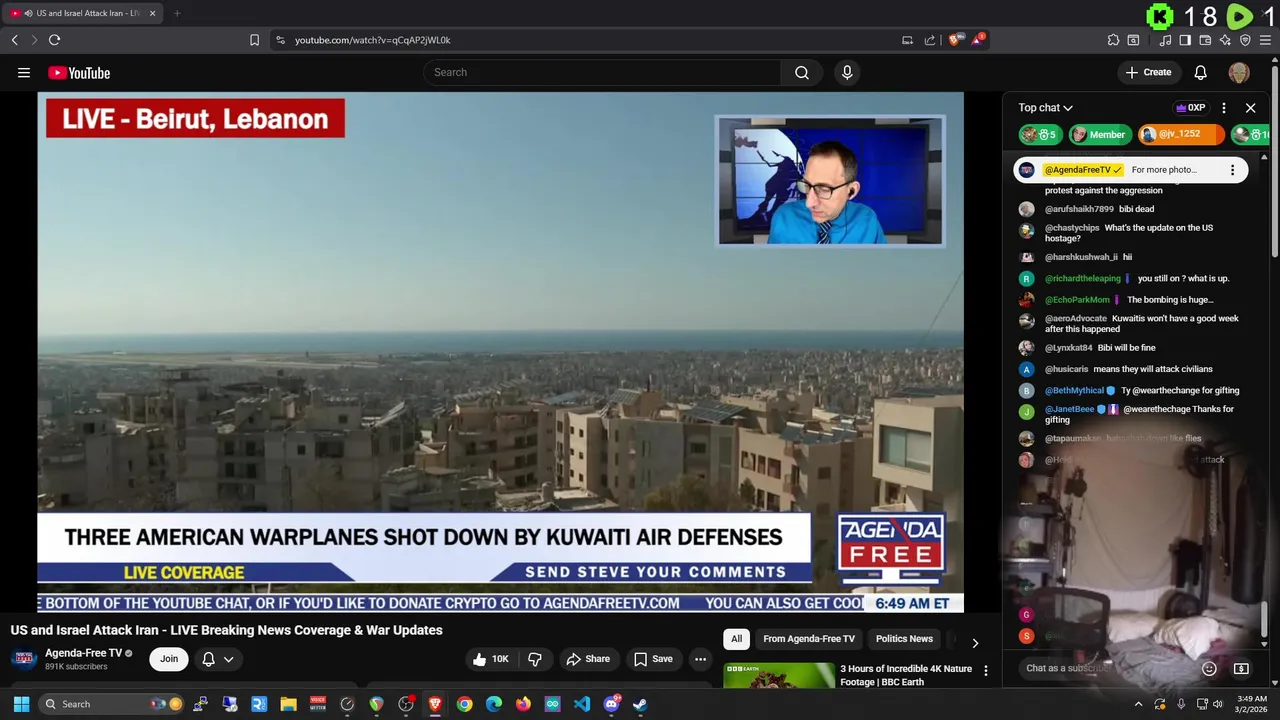Start voice search with the microphone icon
Viewport: 1280px width, 720px height.
847,72
